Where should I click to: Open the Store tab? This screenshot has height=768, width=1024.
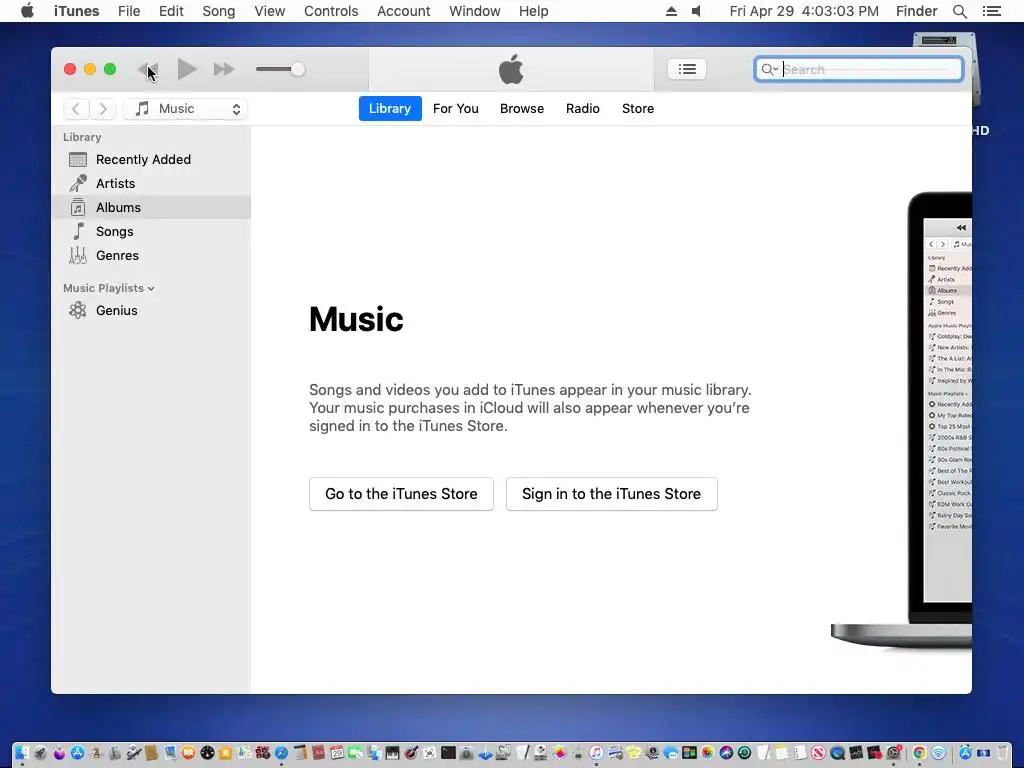click(638, 108)
